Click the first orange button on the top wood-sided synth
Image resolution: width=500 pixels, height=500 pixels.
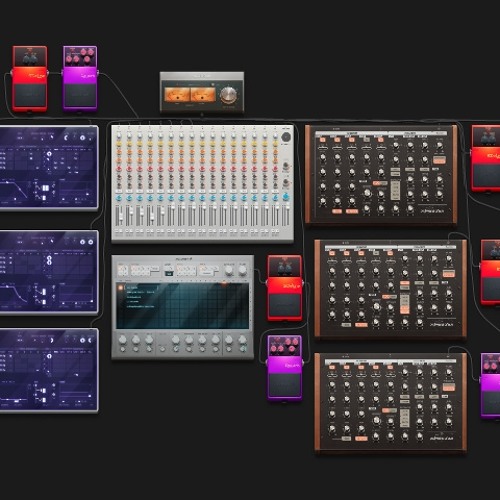pyautogui.click(x=323, y=140)
